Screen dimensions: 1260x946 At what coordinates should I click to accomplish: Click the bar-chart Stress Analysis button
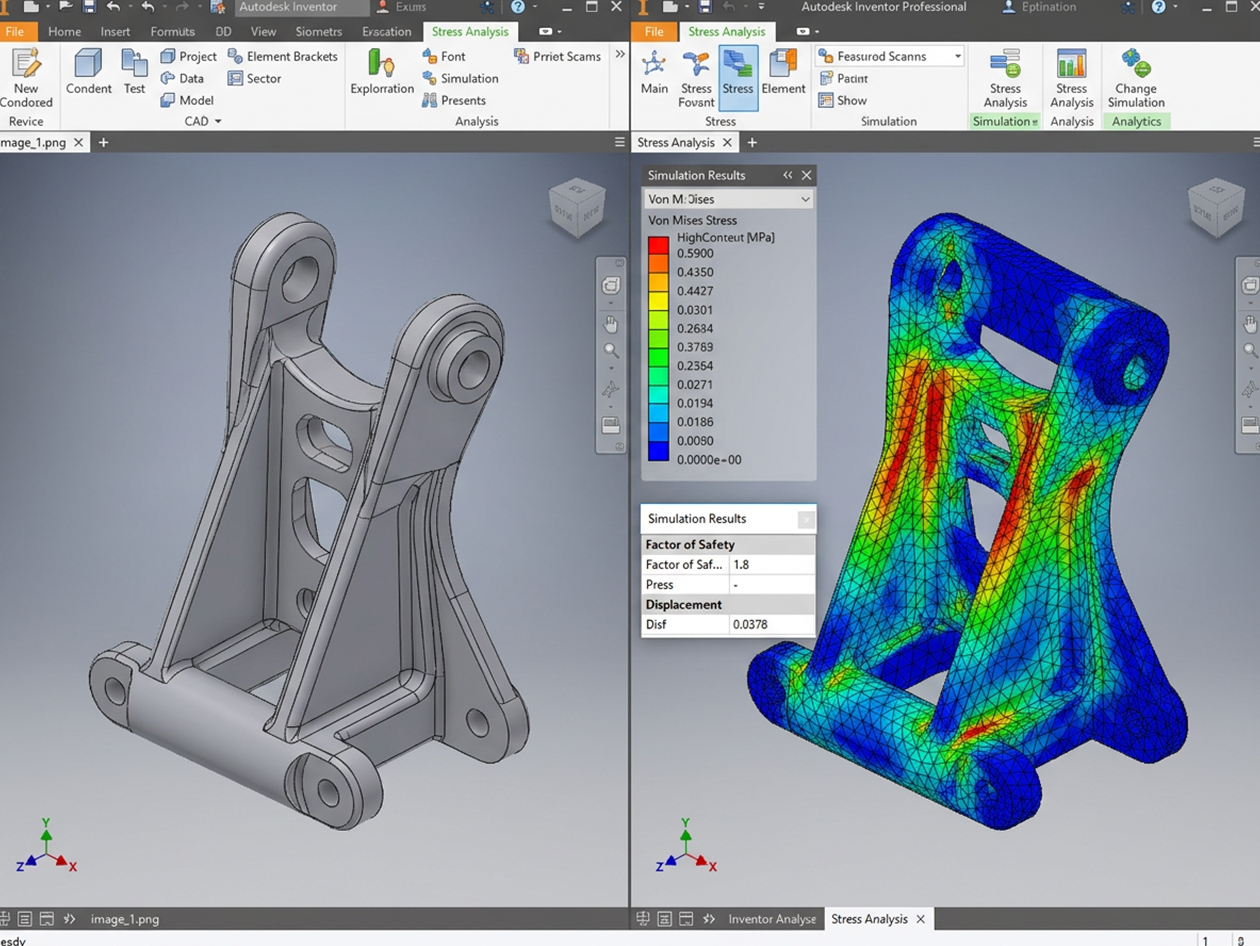1072,78
